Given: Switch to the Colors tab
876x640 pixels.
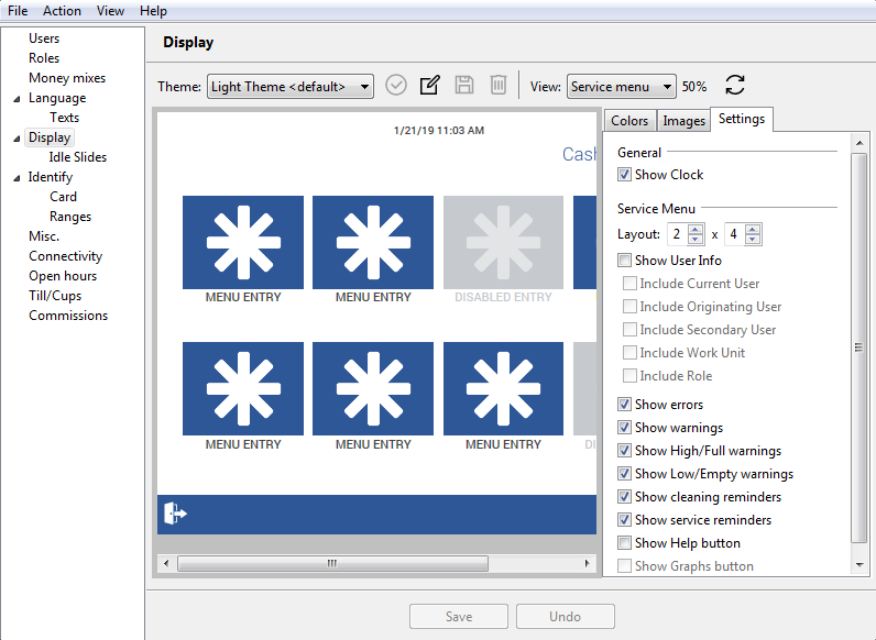Looking at the screenshot, I should click(629, 120).
